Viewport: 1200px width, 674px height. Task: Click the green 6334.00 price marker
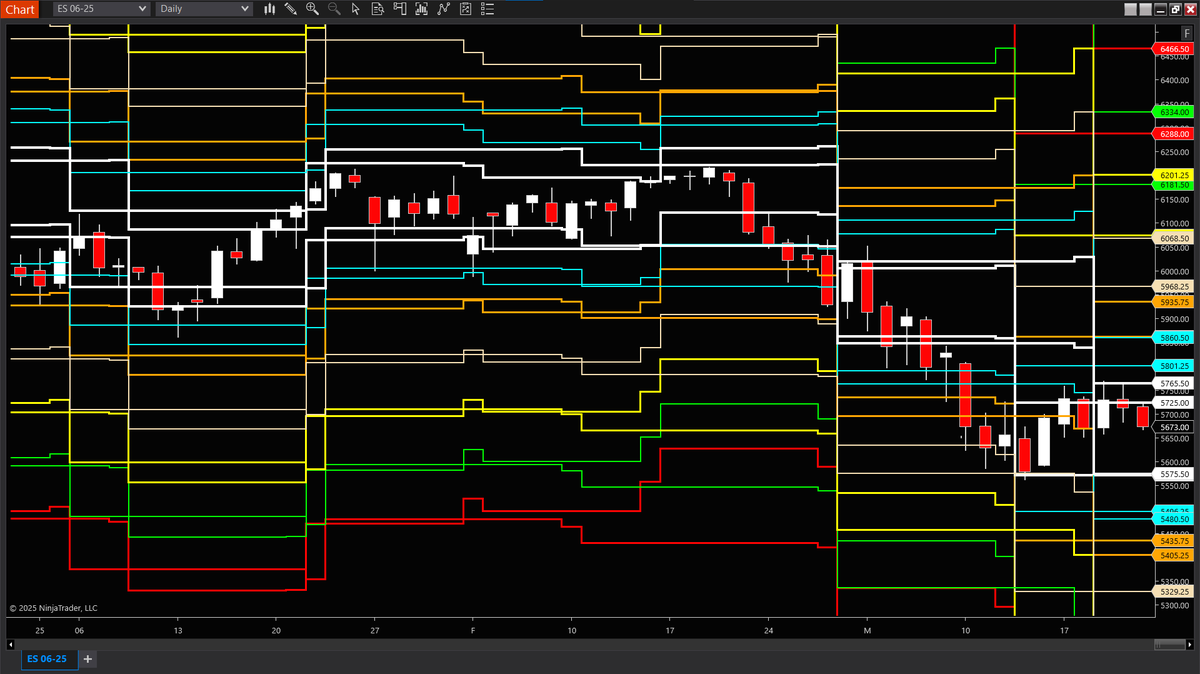coord(1172,112)
